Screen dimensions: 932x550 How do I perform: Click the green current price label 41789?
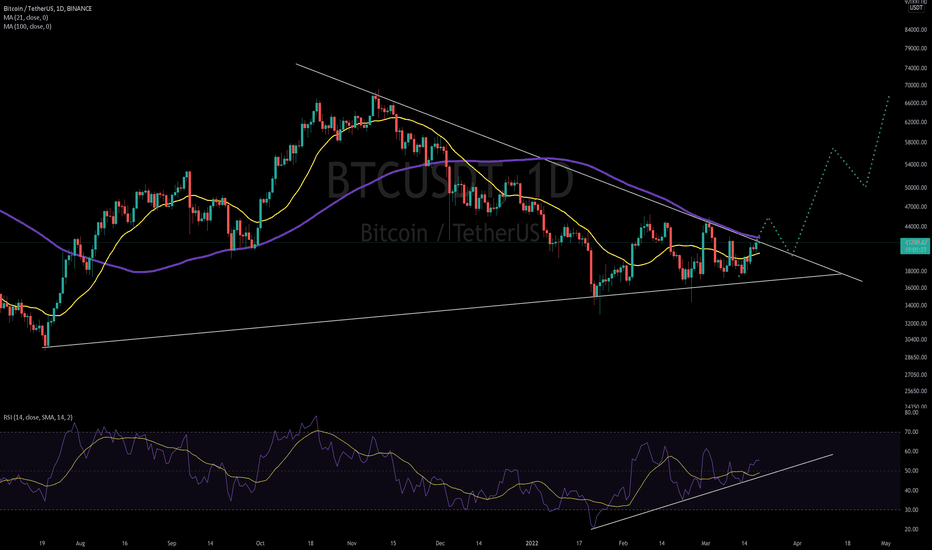(915, 246)
